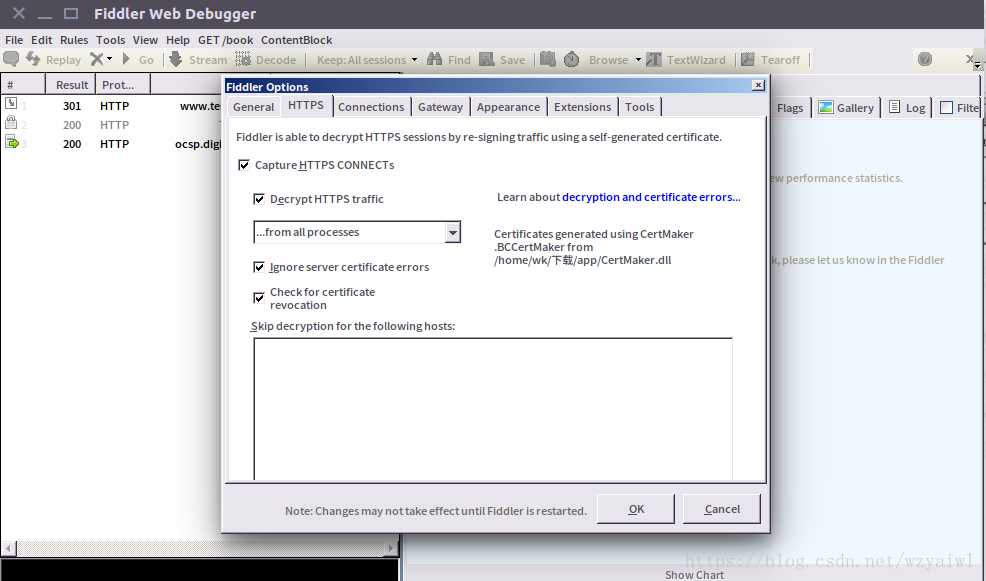
Task: Click the timer stopwatch toolbar icon
Action: (x=572, y=59)
